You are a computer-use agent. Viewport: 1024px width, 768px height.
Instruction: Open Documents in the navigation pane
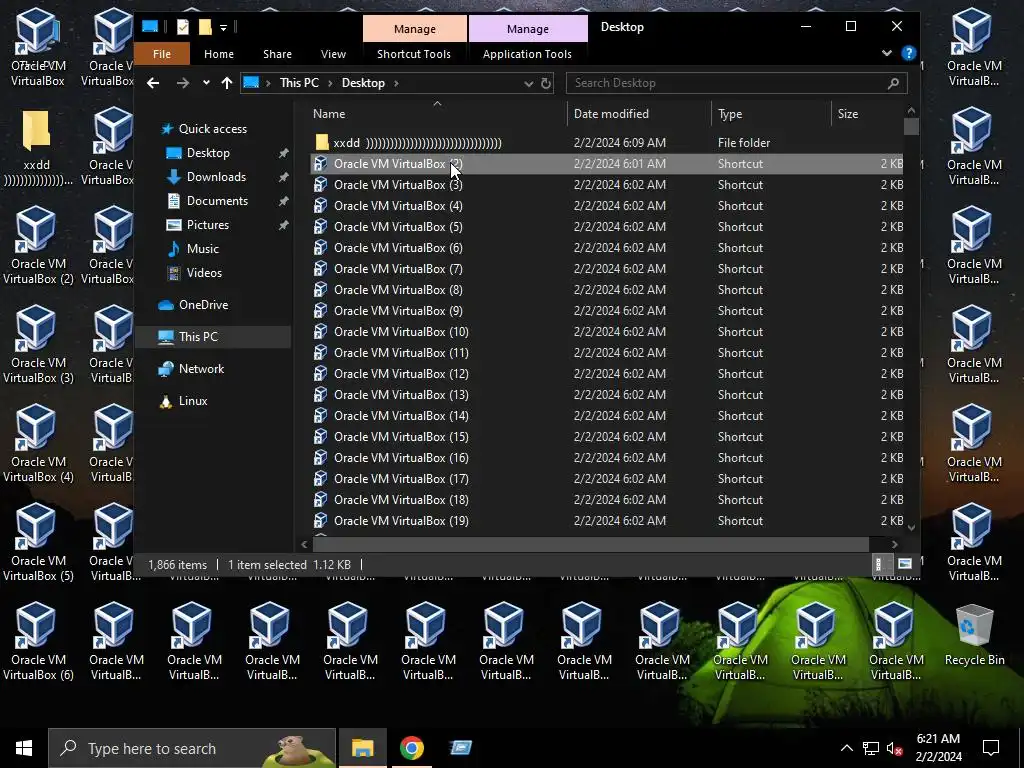click(x=217, y=200)
